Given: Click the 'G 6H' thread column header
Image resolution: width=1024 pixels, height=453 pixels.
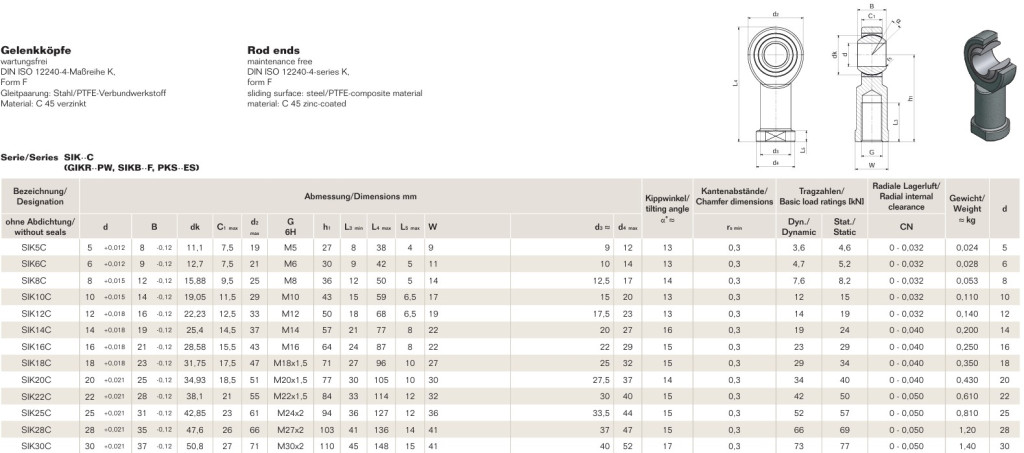Looking at the screenshot, I should 291,226.
